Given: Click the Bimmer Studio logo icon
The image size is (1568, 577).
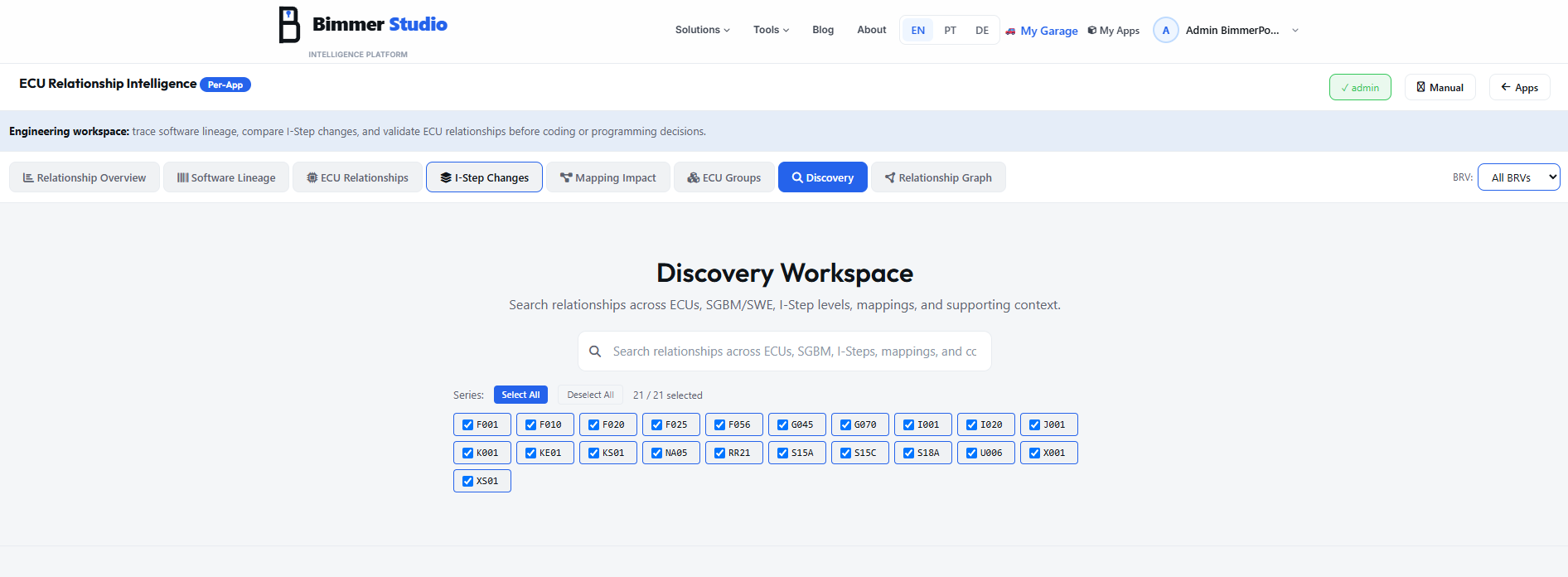Looking at the screenshot, I should [289, 25].
